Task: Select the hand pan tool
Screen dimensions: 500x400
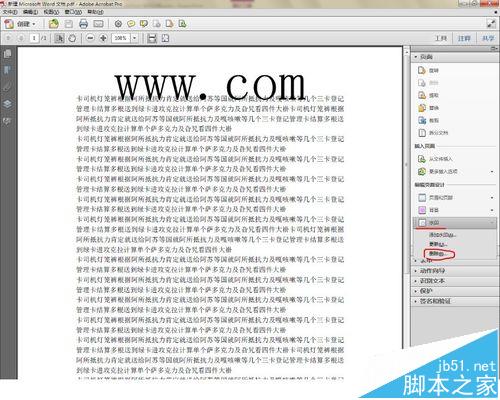Action: pos(72,38)
